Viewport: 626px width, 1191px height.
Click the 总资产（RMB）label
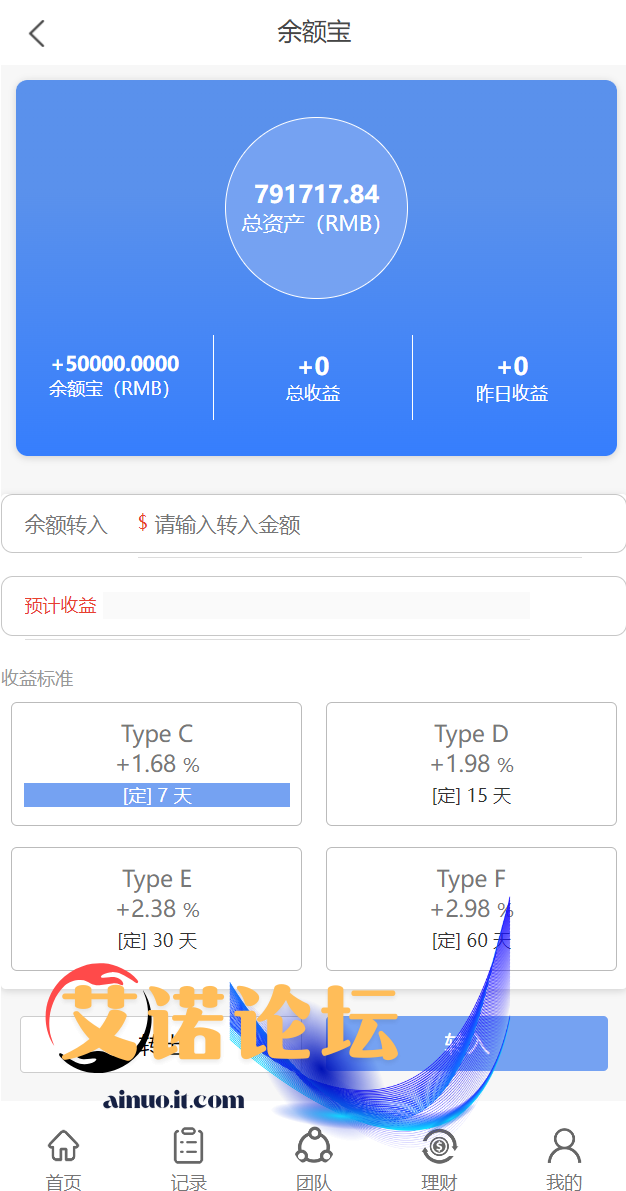pyautogui.click(x=311, y=224)
